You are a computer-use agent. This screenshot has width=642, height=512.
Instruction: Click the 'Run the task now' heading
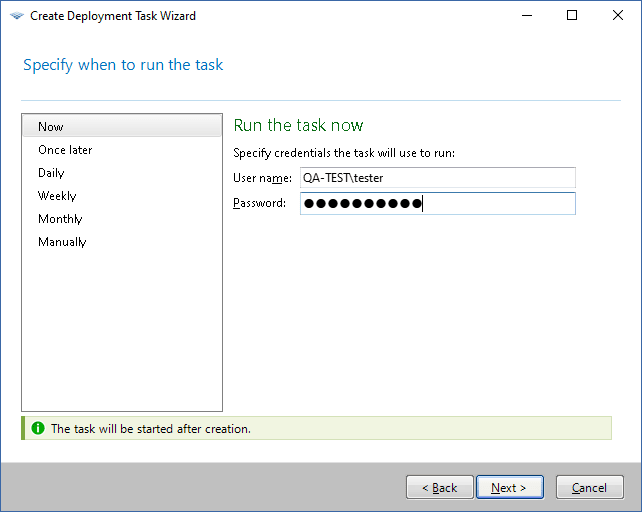click(298, 125)
